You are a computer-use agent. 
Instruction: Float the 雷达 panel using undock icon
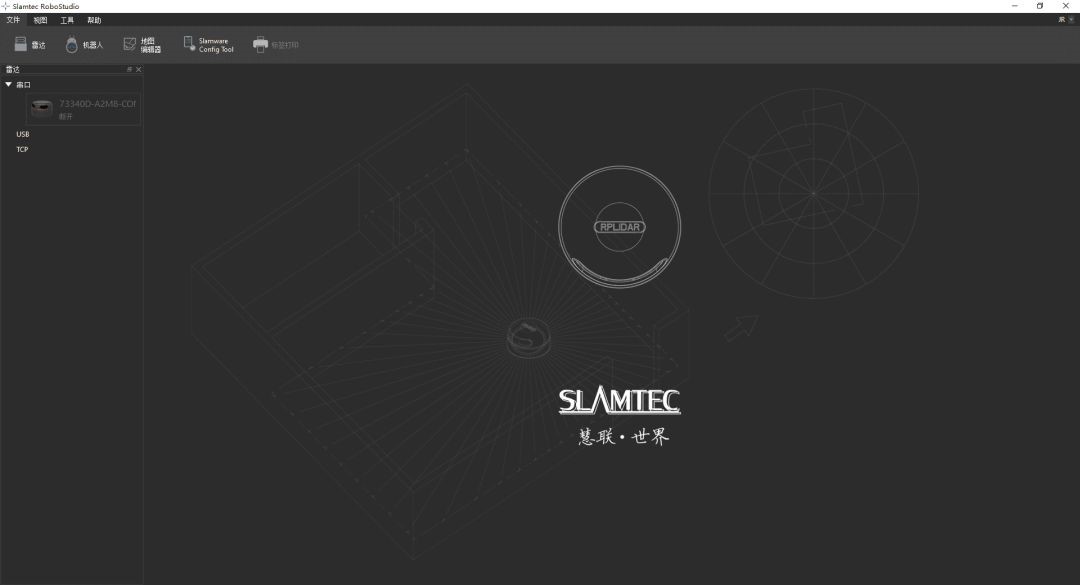click(129, 70)
